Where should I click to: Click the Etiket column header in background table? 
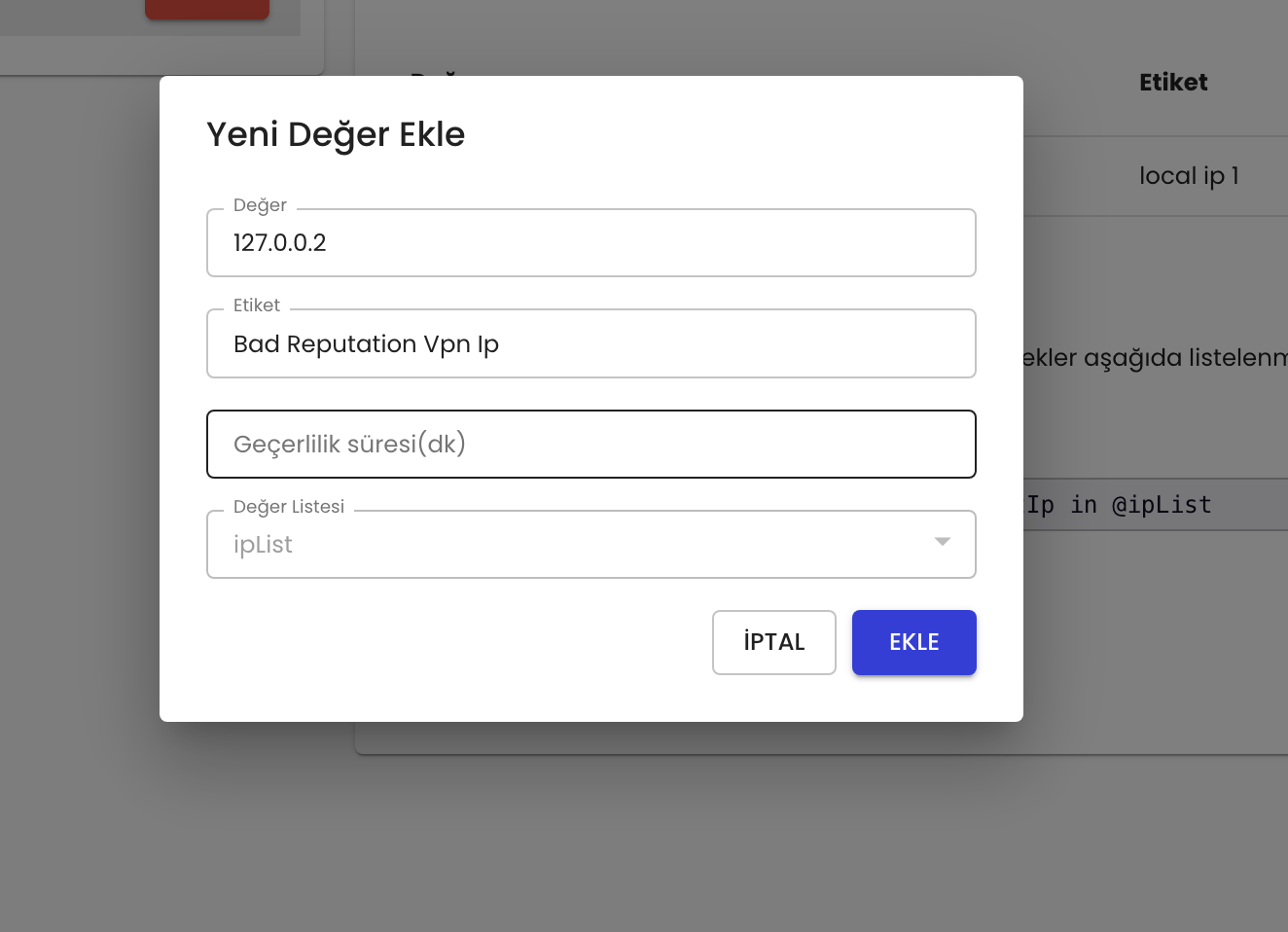[x=1173, y=83]
